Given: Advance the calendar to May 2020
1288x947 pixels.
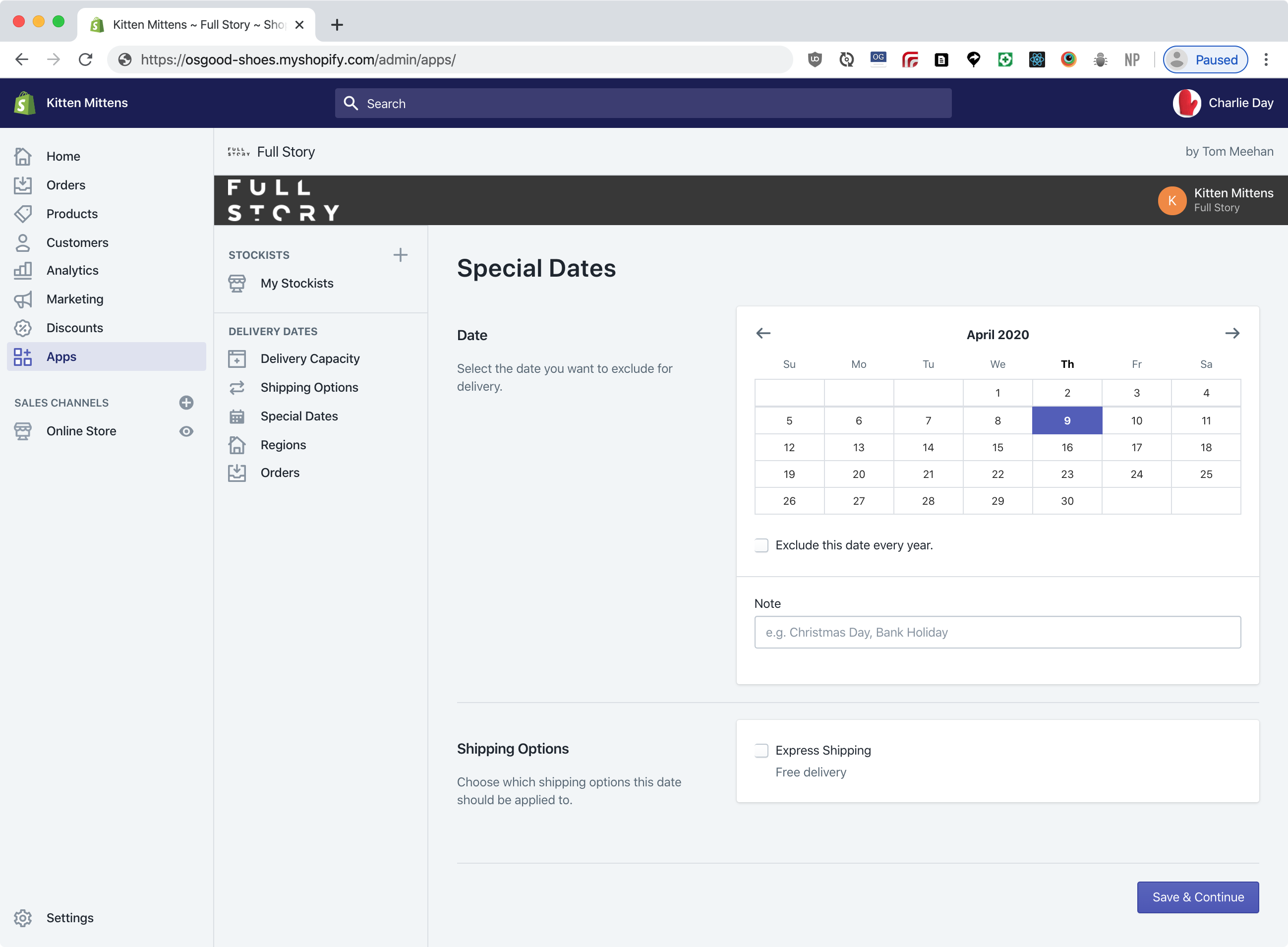Looking at the screenshot, I should pyautogui.click(x=1233, y=333).
